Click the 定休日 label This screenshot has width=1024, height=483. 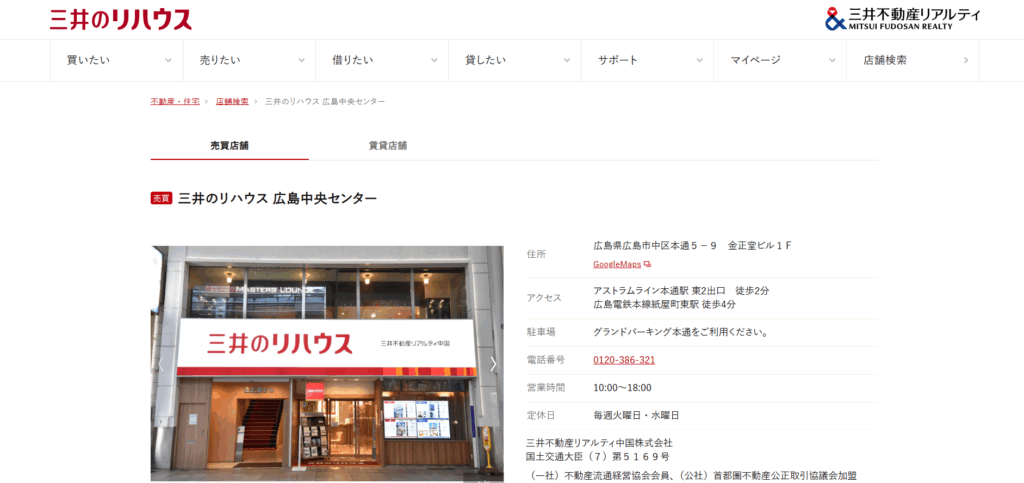point(541,415)
